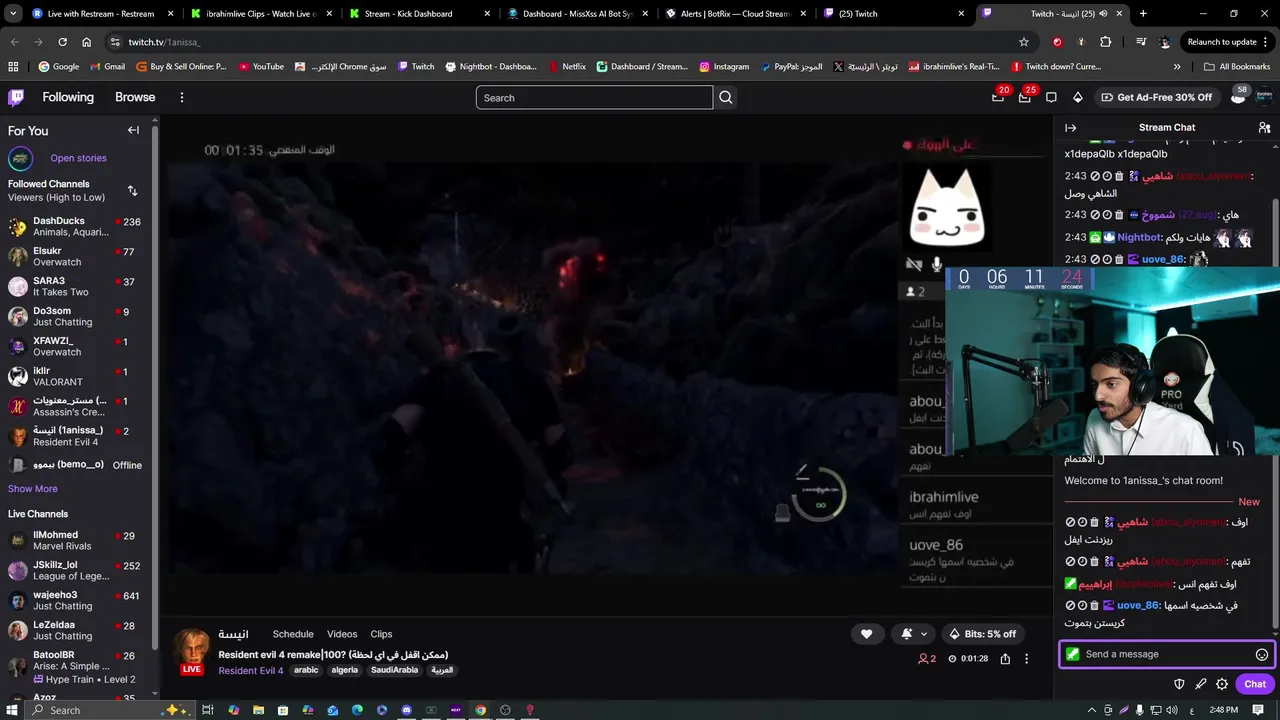
Task: Click the SaudiArabia stream tag
Action: tap(394, 670)
